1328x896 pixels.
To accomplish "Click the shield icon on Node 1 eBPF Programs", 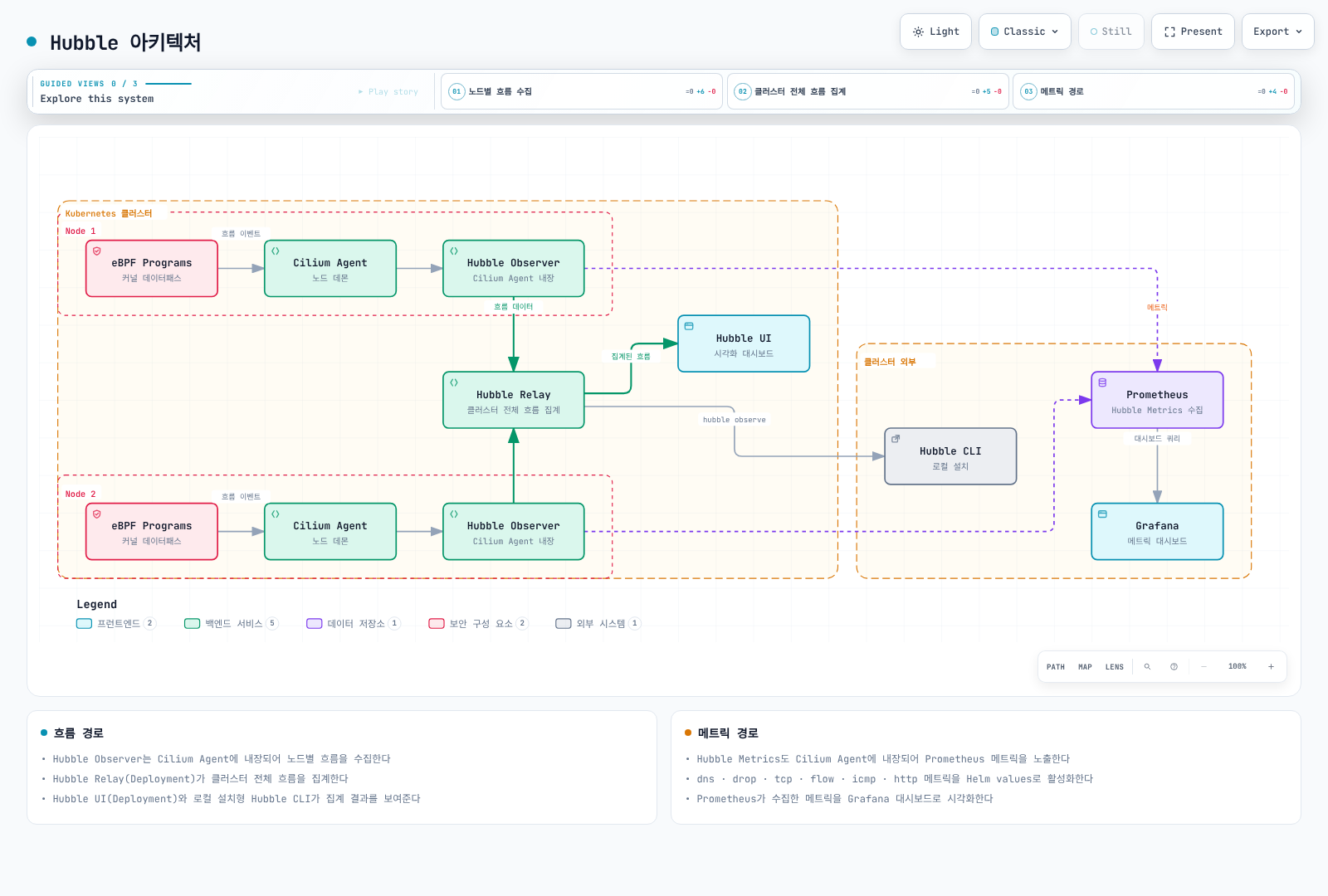I will click(x=96, y=251).
